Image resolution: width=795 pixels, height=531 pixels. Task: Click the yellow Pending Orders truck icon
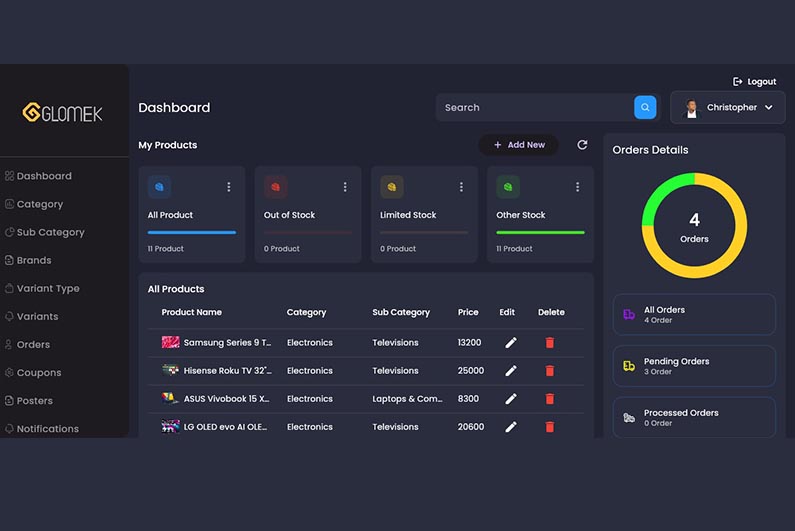click(x=629, y=366)
